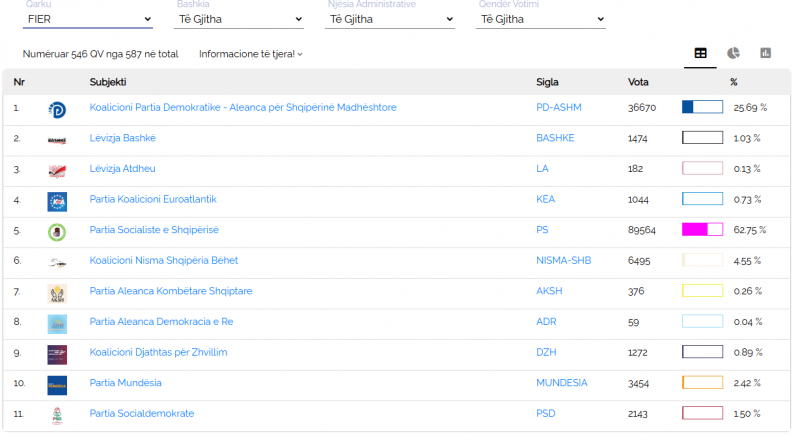Open the Lëvizja Atdheu link

click(122, 169)
